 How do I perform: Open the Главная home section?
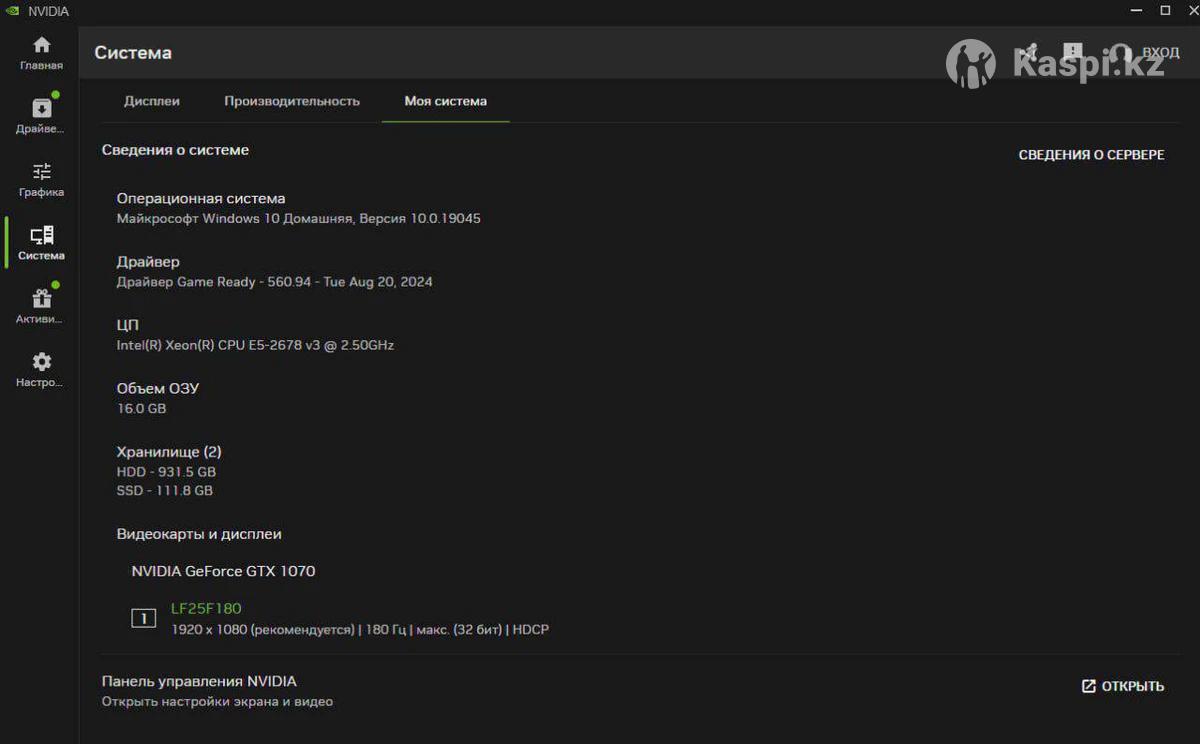(41, 53)
